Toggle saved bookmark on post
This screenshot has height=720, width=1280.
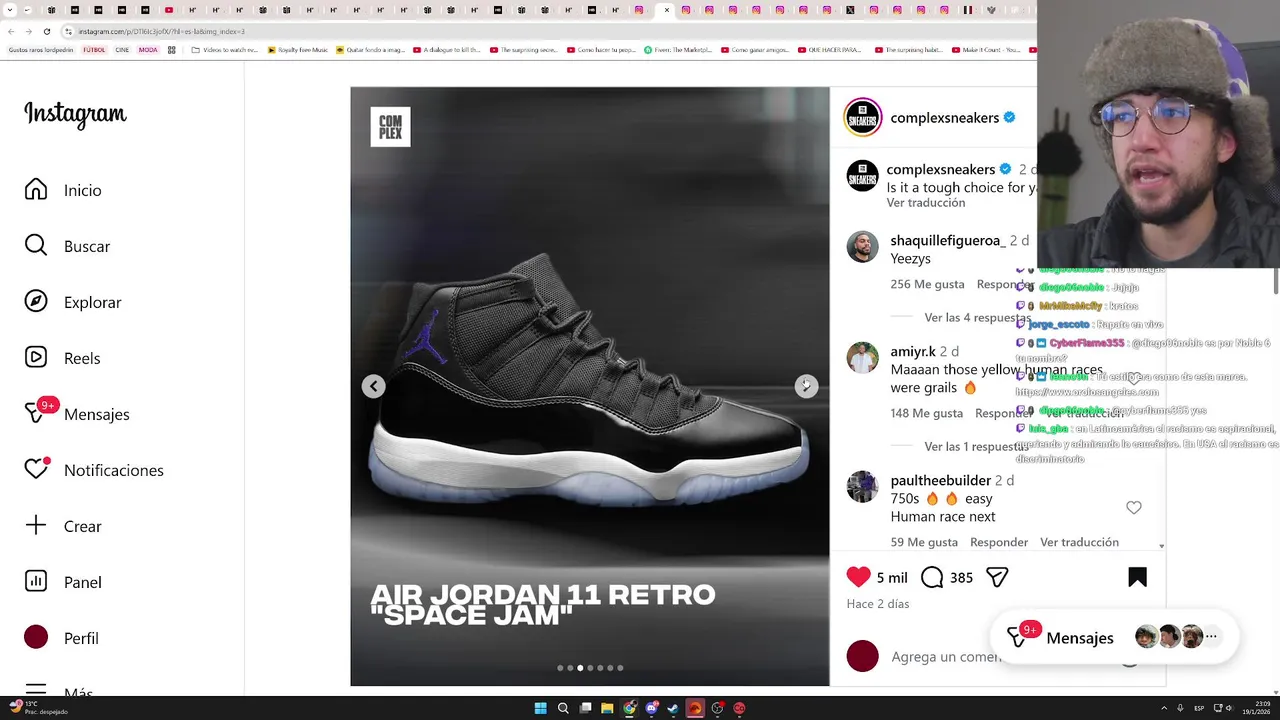pos(1137,577)
